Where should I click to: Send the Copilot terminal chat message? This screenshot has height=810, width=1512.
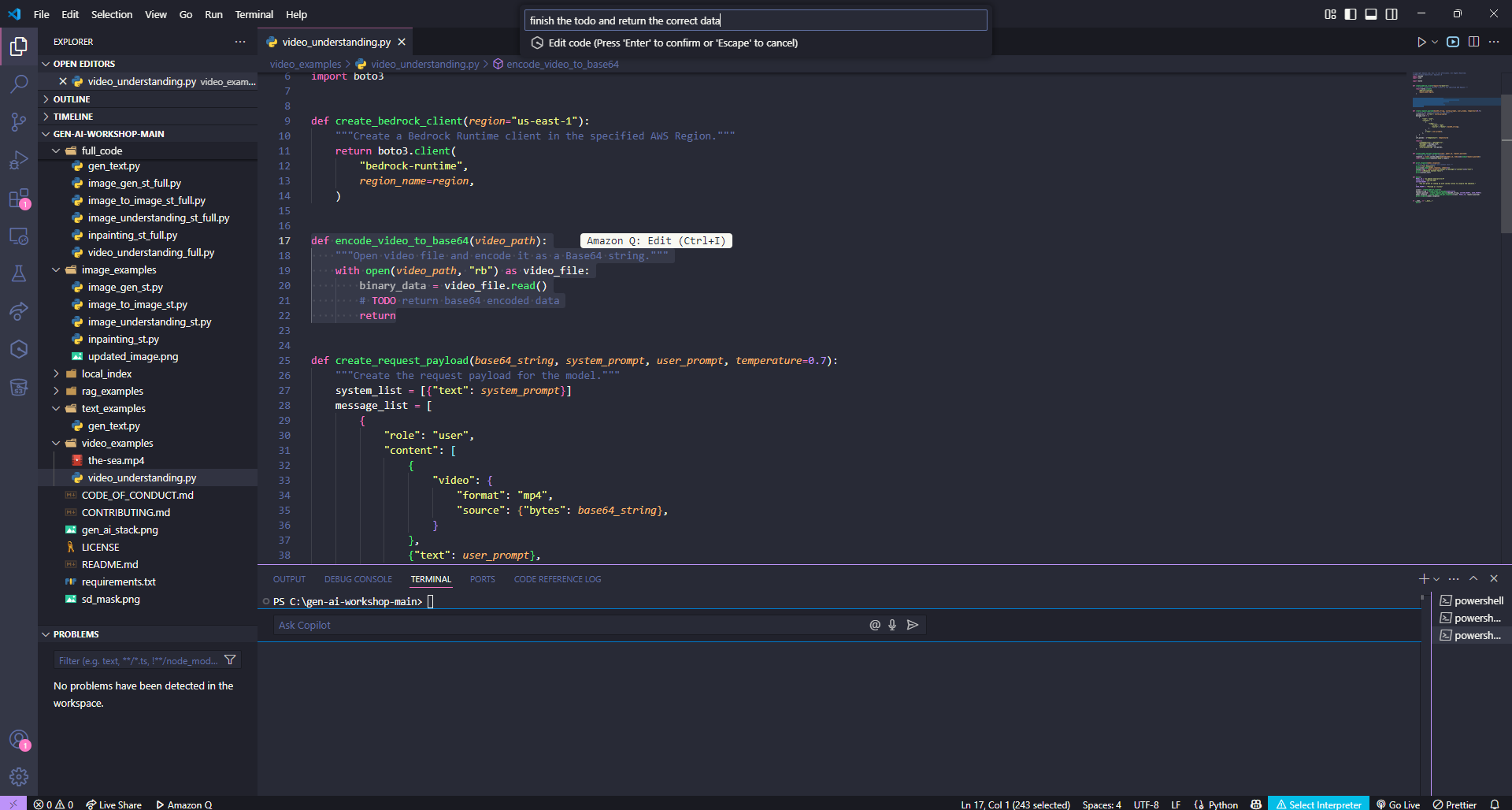click(x=913, y=625)
